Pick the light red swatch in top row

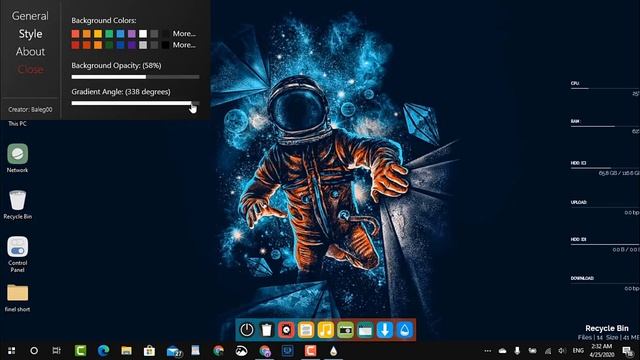[76, 33]
